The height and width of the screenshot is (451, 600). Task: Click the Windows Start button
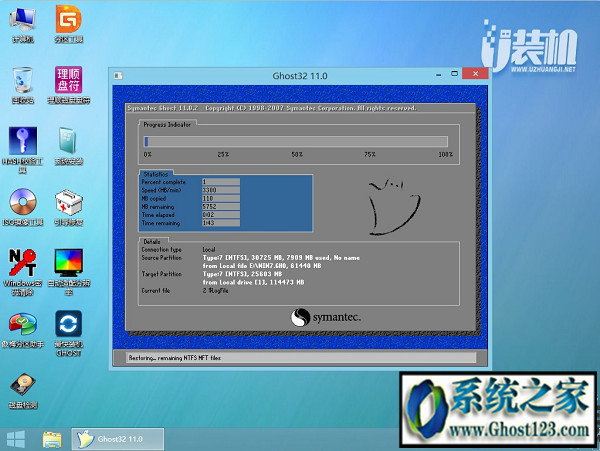pyautogui.click(x=16, y=439)
